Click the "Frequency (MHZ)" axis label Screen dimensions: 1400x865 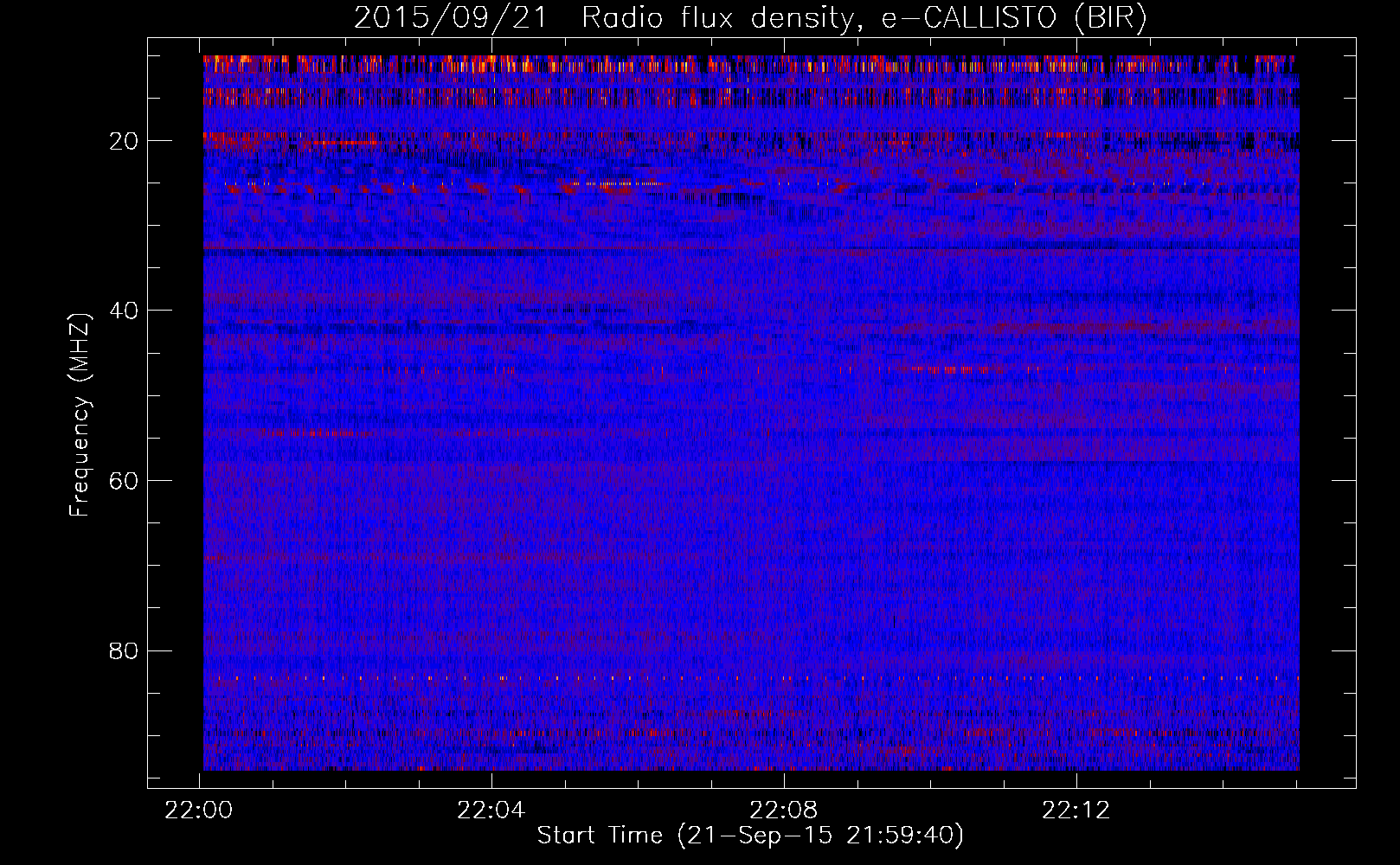click(x=80, y=415)
